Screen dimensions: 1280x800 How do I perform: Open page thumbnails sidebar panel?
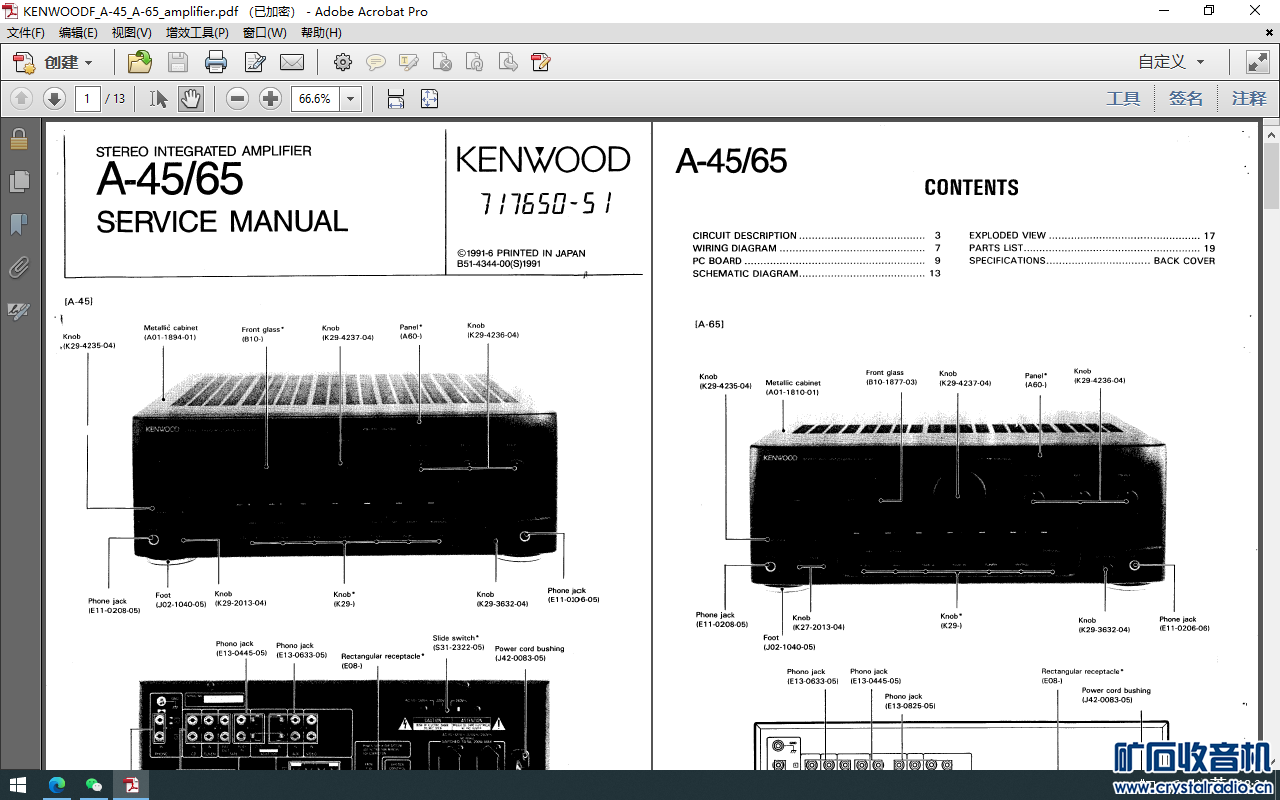19,181
